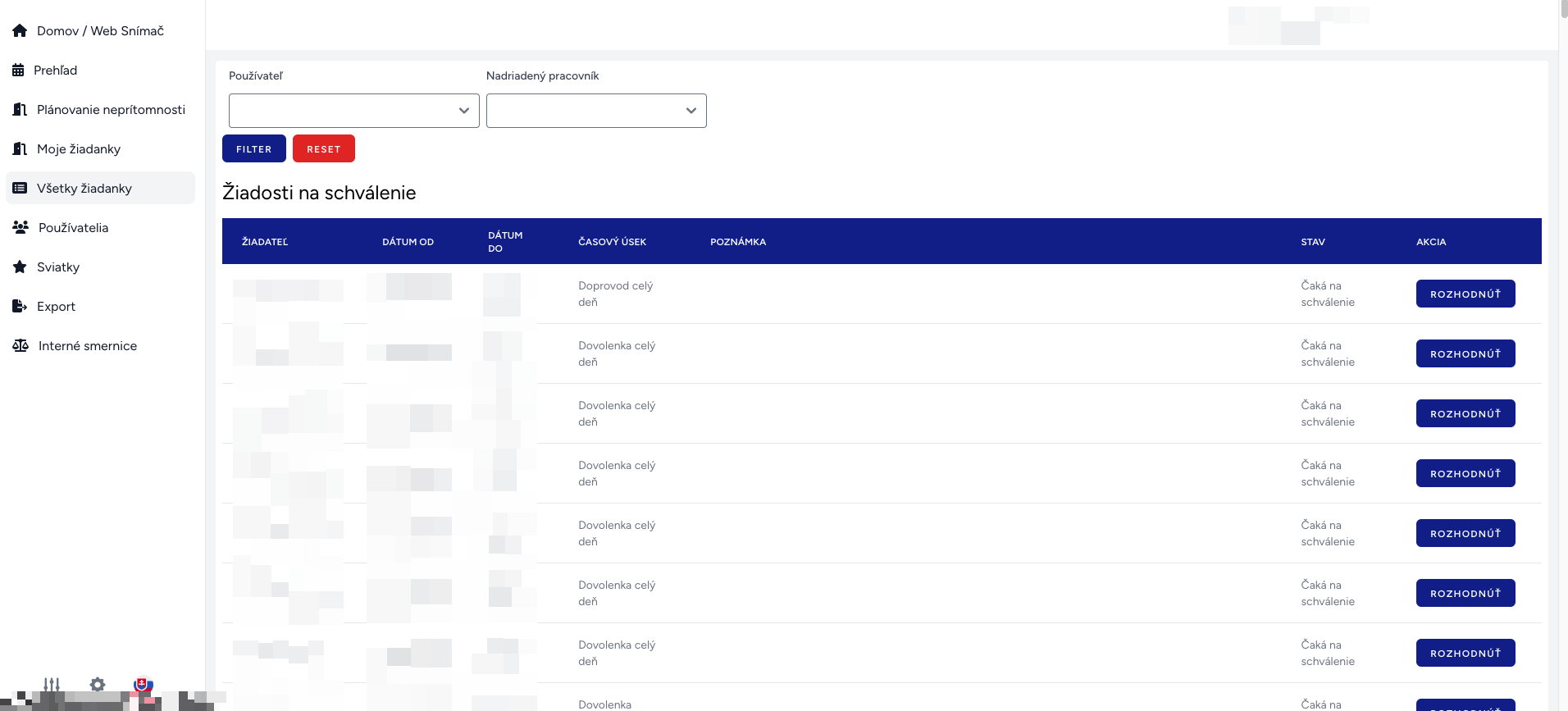Screen dimensions: 1568x711
Task: Expand the Používateľ dropdown
Action: (354, 111)
